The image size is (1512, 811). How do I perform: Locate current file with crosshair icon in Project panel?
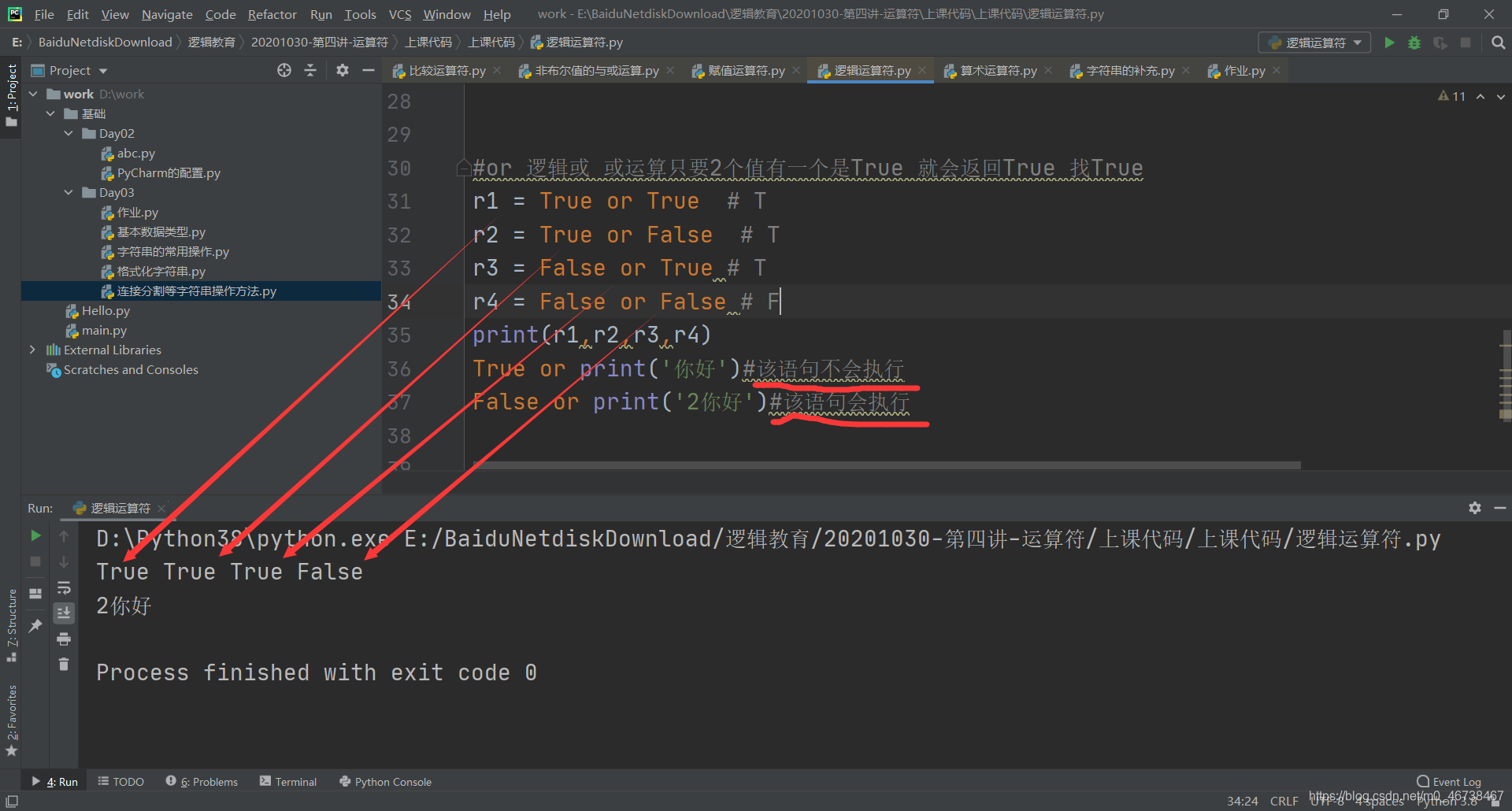(284, 70)
